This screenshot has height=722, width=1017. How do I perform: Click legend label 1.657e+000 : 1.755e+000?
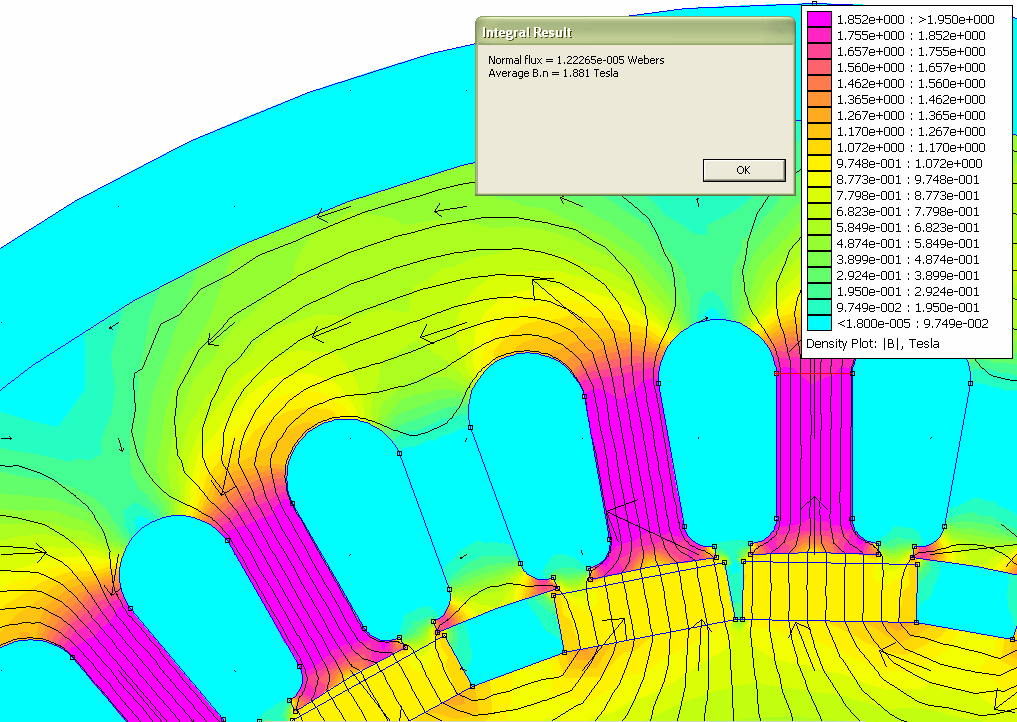[910, 51]
